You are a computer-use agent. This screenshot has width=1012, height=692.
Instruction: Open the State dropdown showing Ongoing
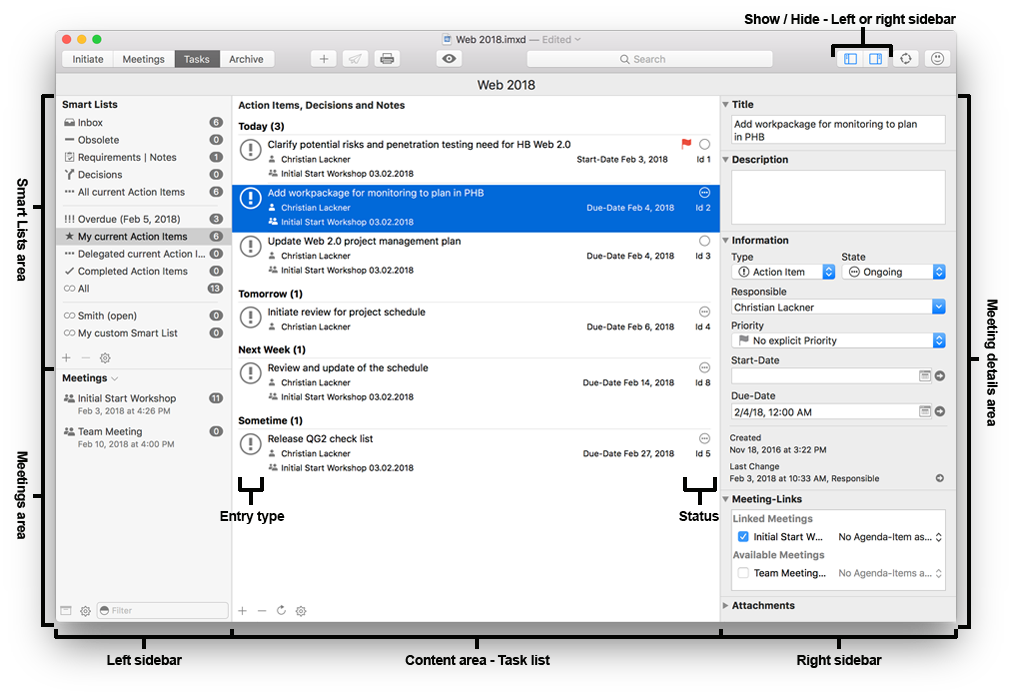[894, 272]
